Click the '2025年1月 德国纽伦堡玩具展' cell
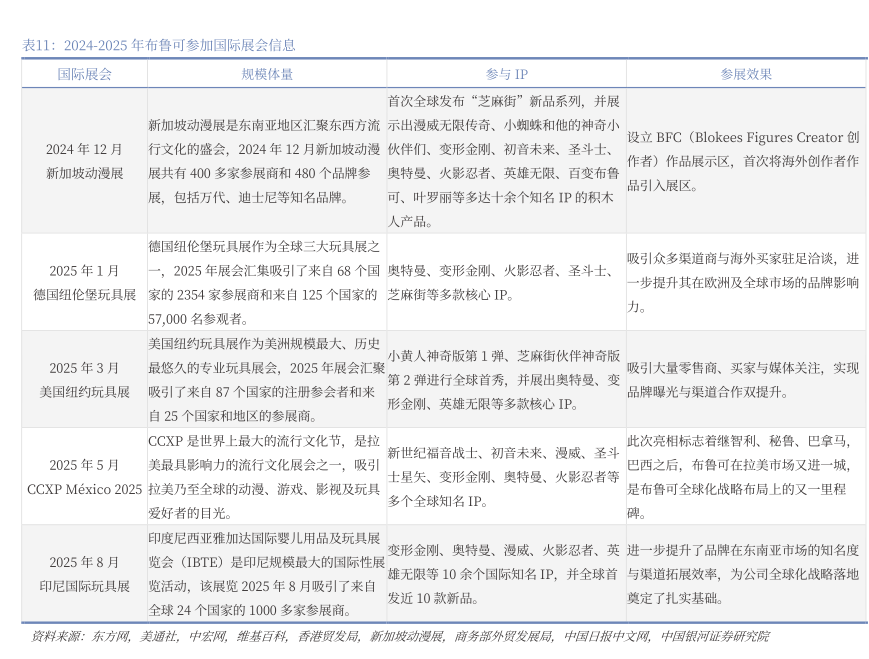The image size is (869, 659). tap(85, 282)
